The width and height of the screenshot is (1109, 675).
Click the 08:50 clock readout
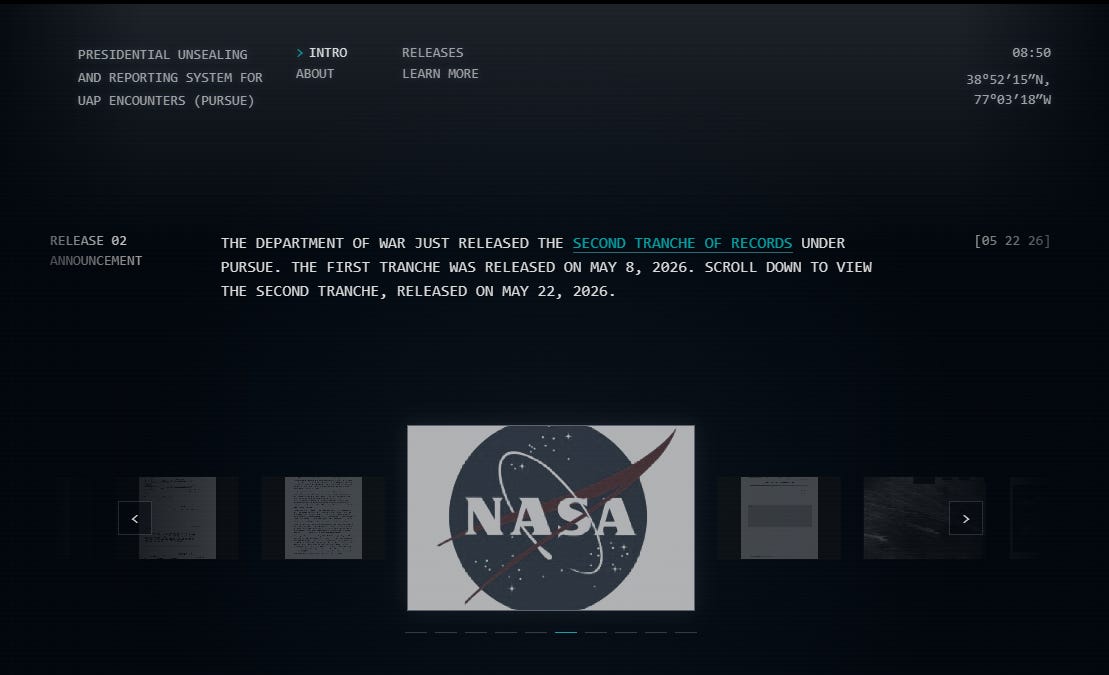(x=1031, y=53)
